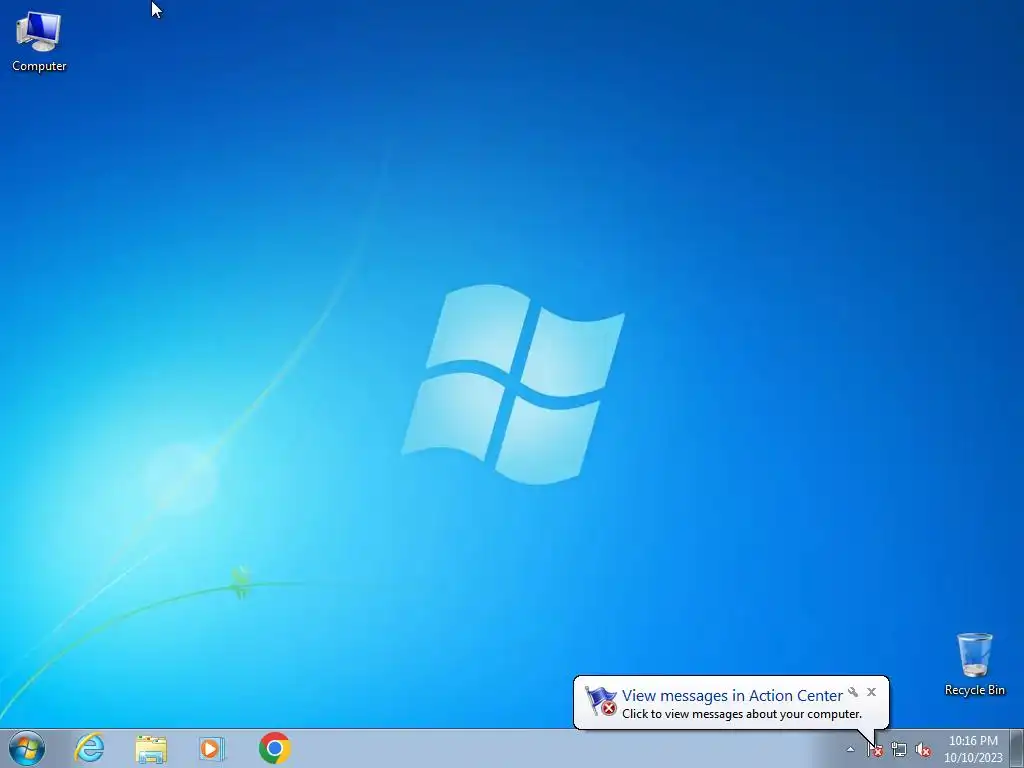Click the muted volume speaker tray icon

[923, 750]
